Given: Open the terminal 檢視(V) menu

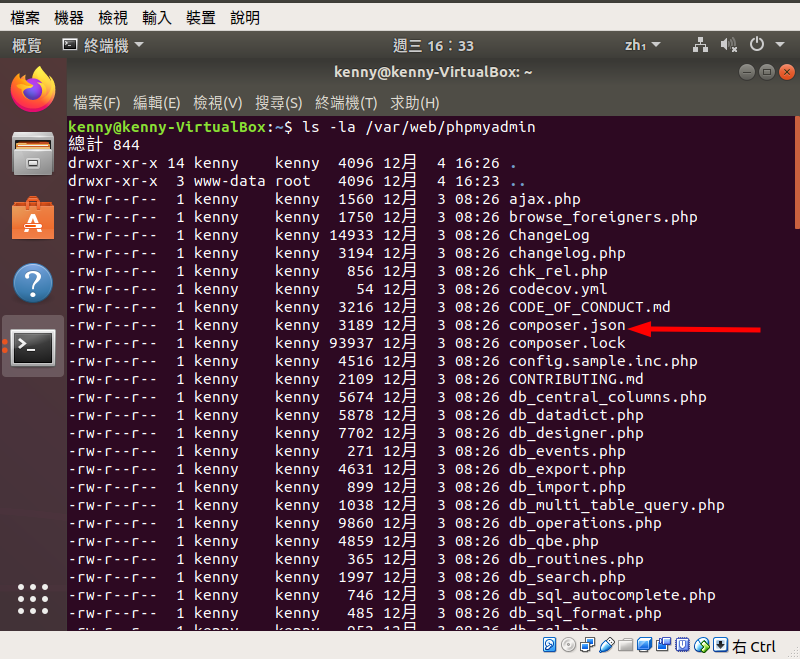Looking at the screenshot, I should point(218,103).
